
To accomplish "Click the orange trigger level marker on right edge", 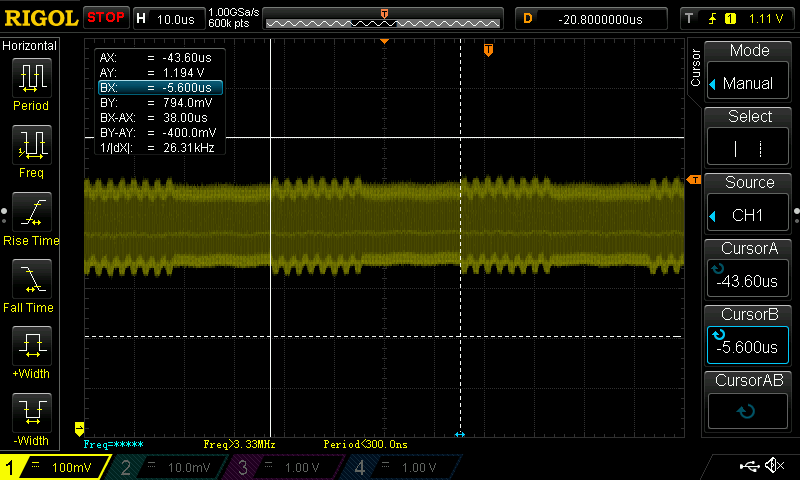I will point(694,180).
